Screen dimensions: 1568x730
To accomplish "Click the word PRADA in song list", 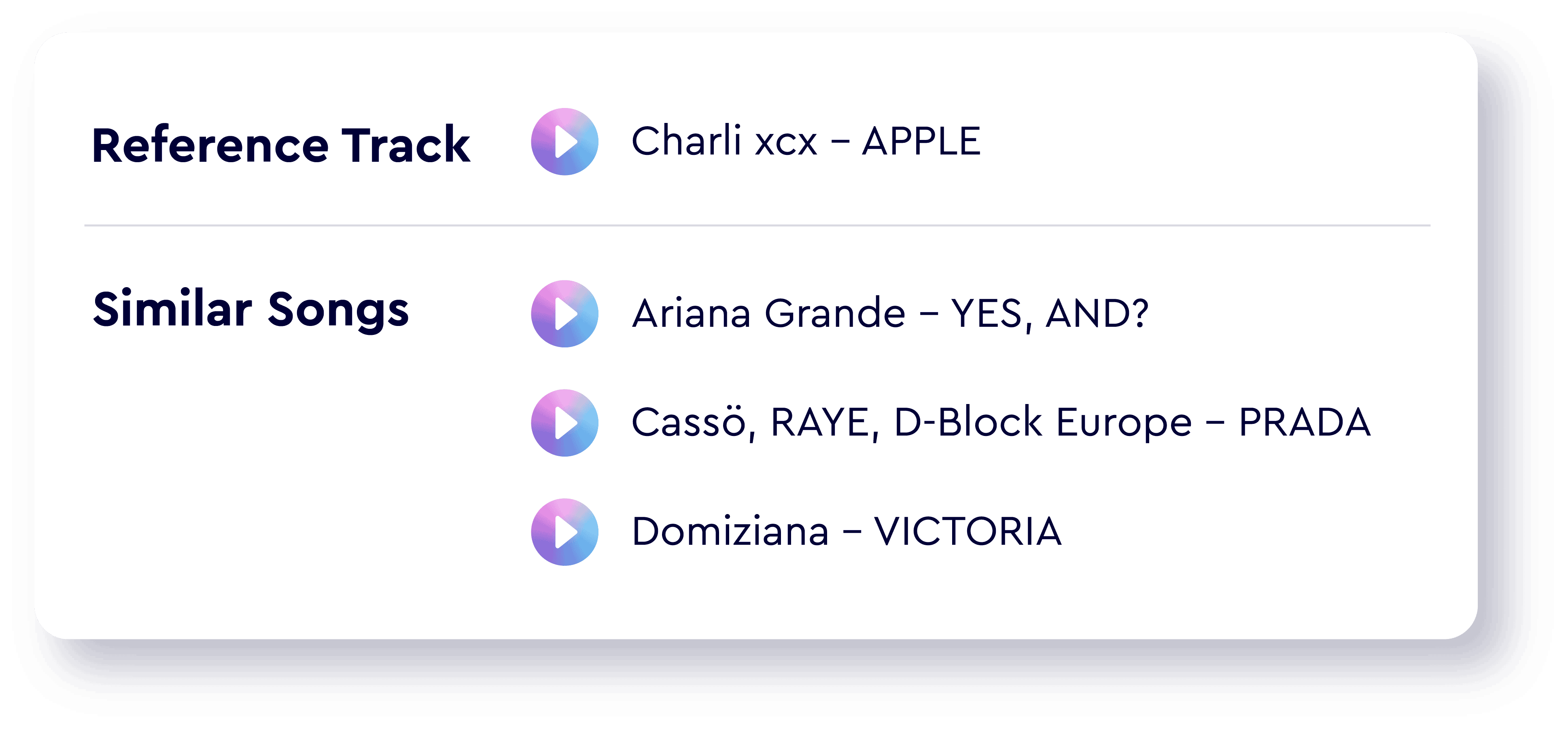I will (x=1305, y=422).
